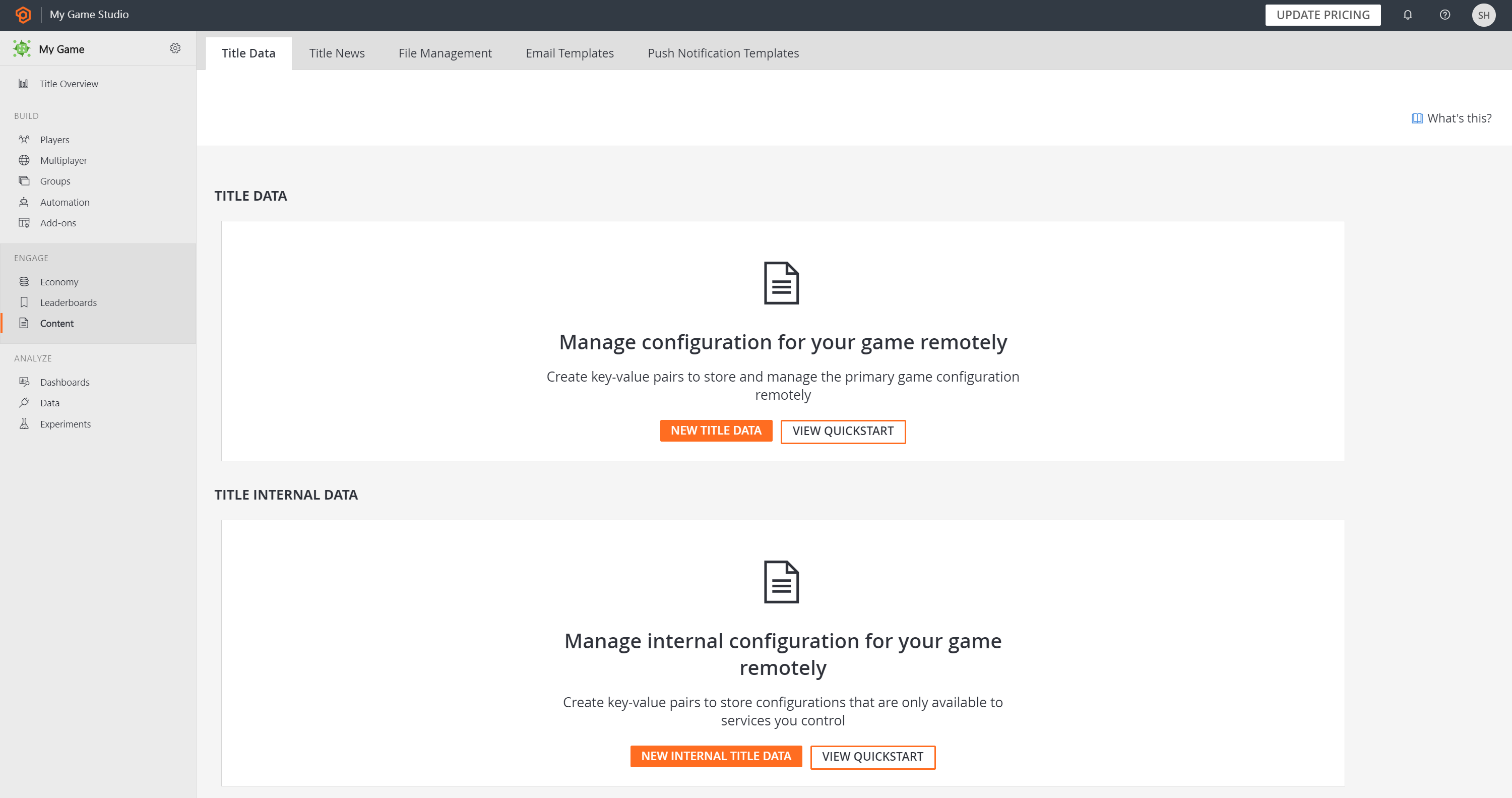The image size is (1512, 798).
Task: Open the Push Notification Templates tab
Action: 723,53
